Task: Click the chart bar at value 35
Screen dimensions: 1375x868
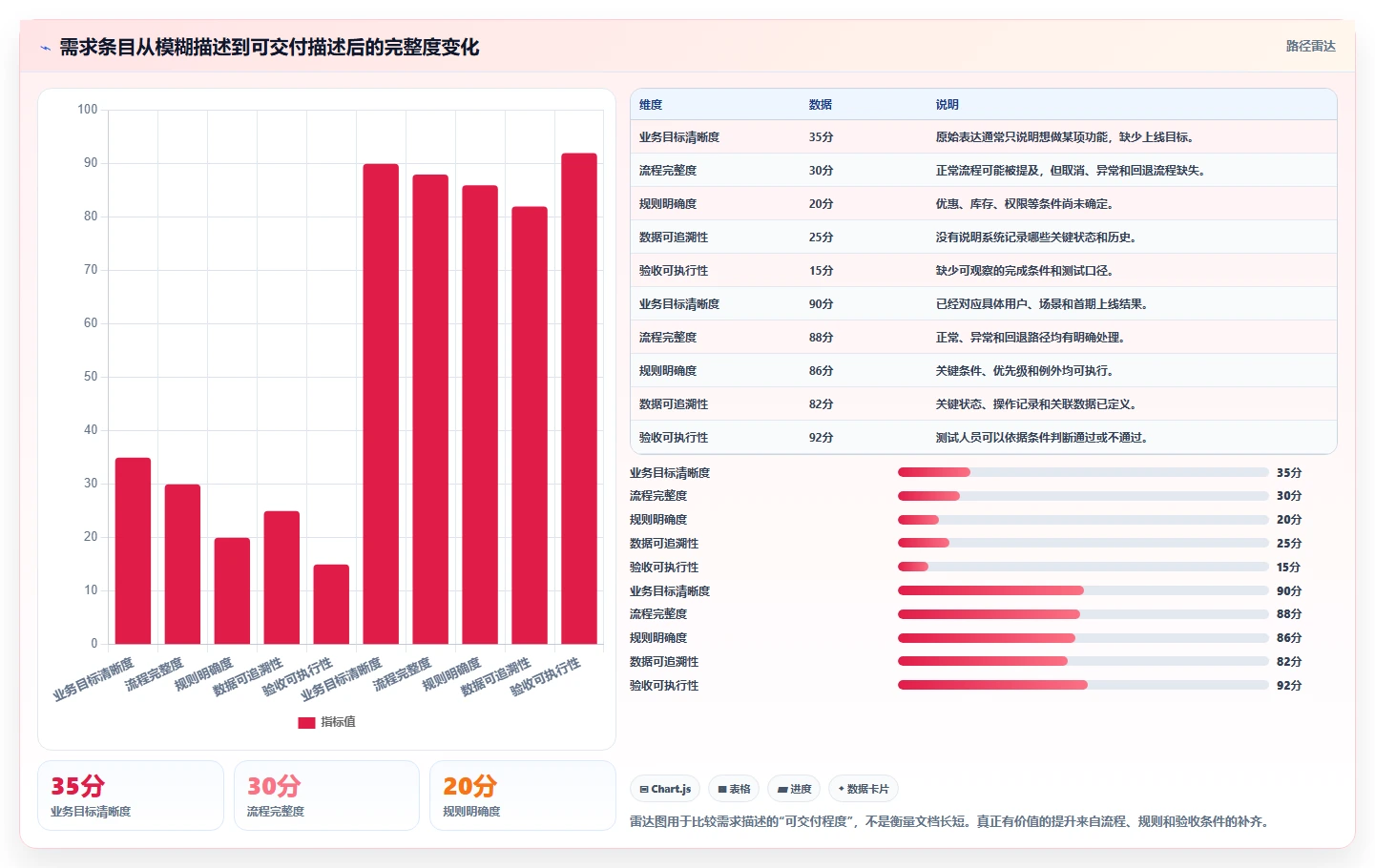Action: click(x=133, y=550)
